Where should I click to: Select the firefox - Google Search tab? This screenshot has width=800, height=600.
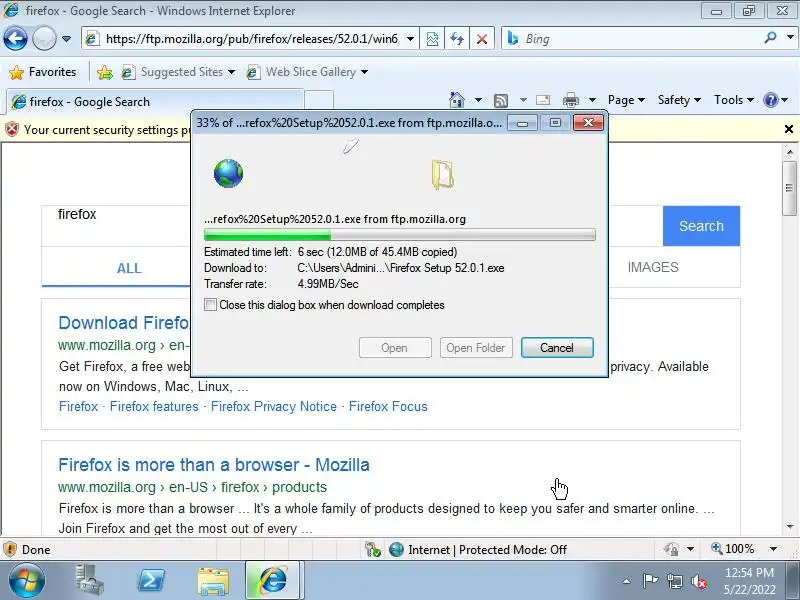tap(155, 102)
